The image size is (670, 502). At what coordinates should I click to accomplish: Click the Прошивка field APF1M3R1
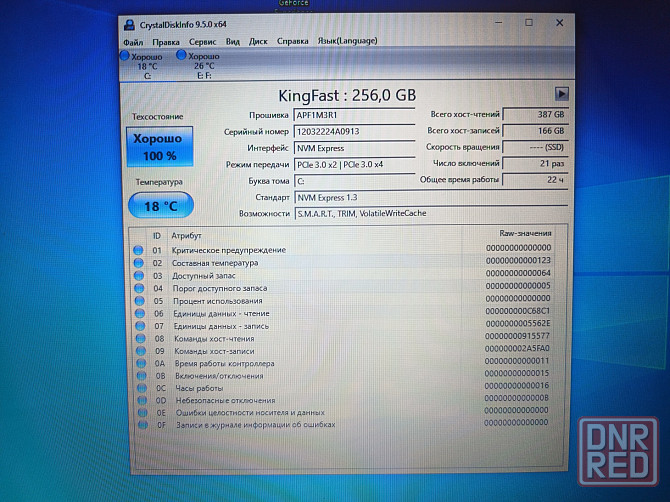pyautogui.click(x=354, y=115)
